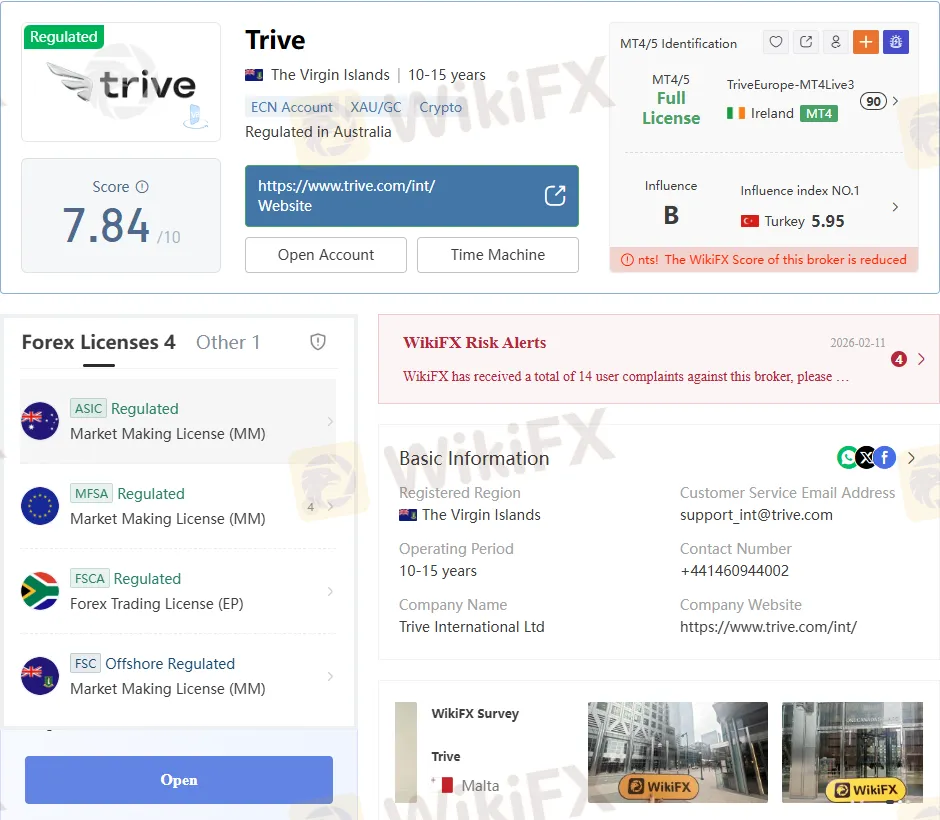This screenshot has width=940, height=820.
Task: Click the orange plus icon
Action: point(866,42)
